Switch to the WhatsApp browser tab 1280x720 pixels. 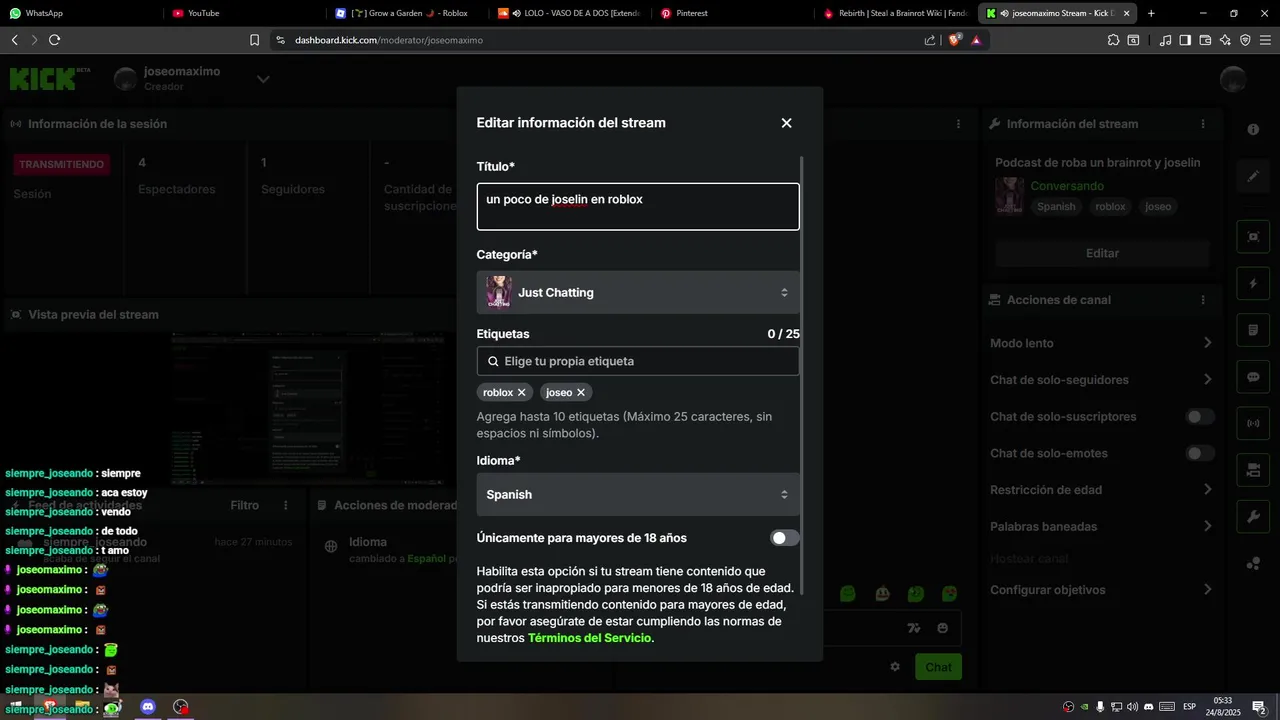(80, 13)
